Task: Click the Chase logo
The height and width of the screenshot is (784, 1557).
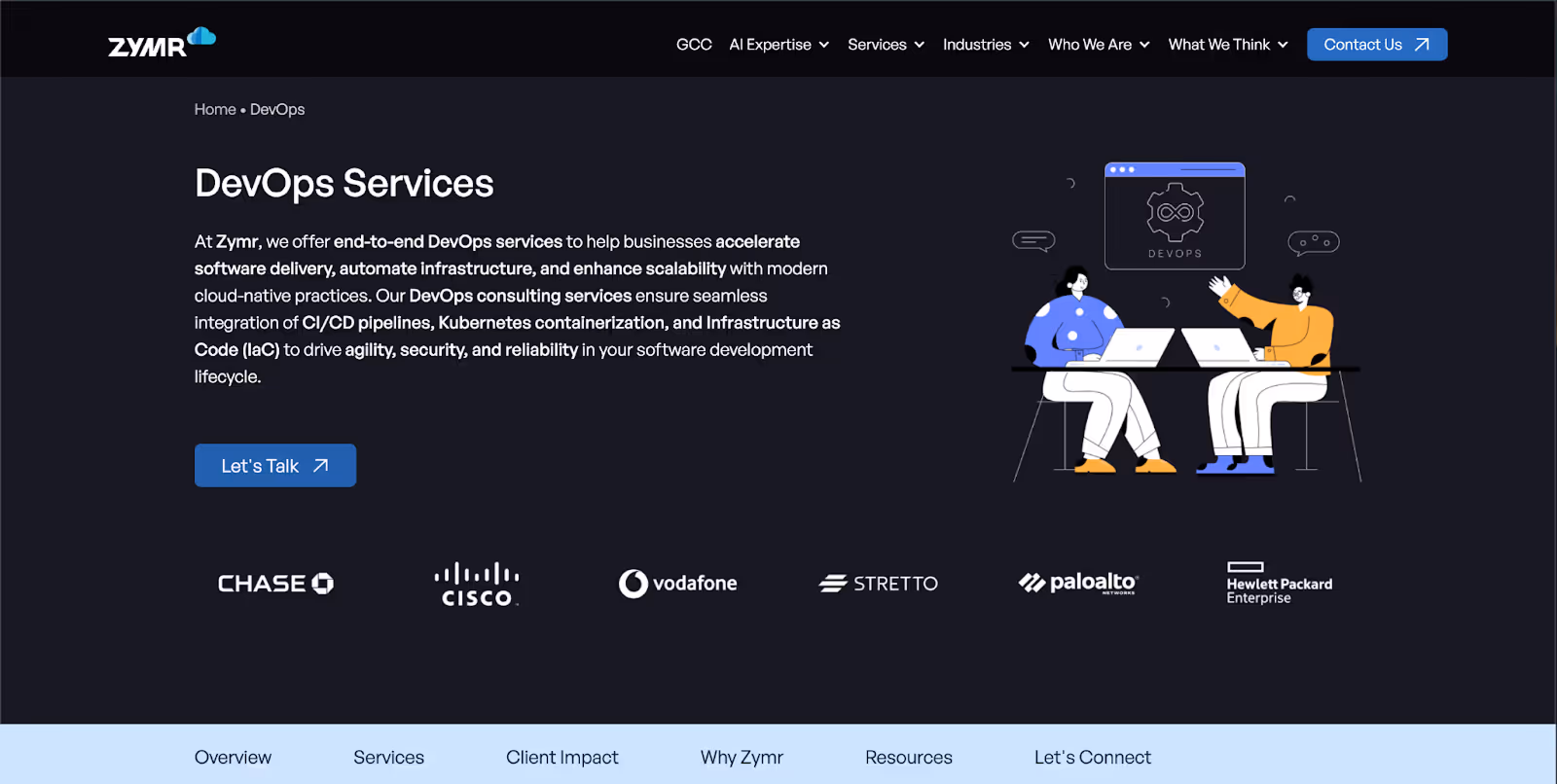Action: click(275, 584)
